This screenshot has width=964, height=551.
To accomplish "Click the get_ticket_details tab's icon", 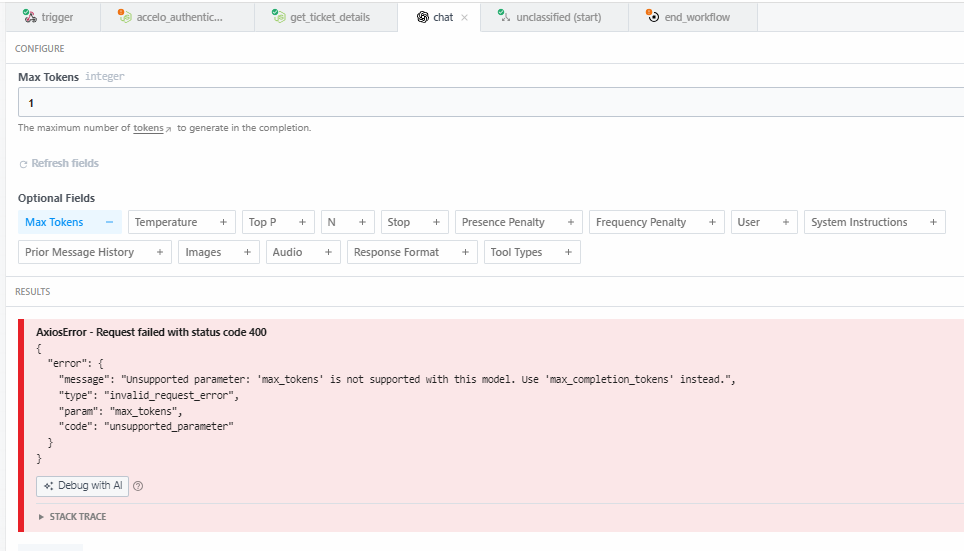I will pyautogui.click(x=279, y=16).
